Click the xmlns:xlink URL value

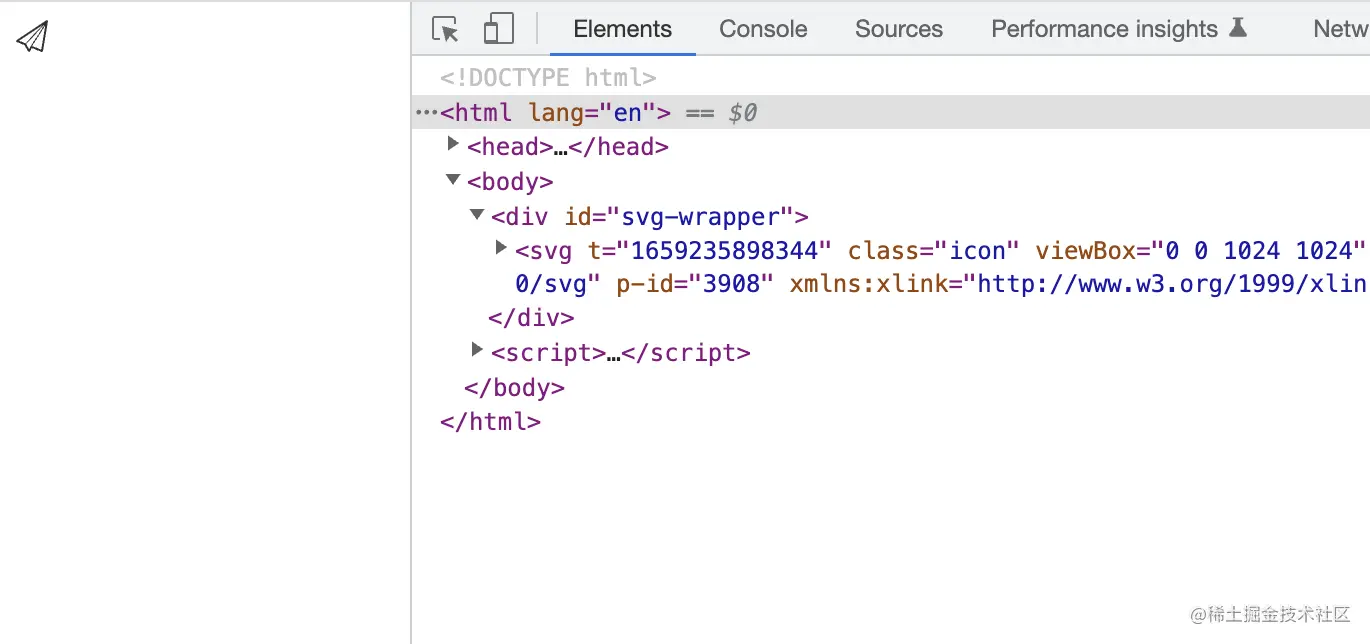click(1172, 284)
